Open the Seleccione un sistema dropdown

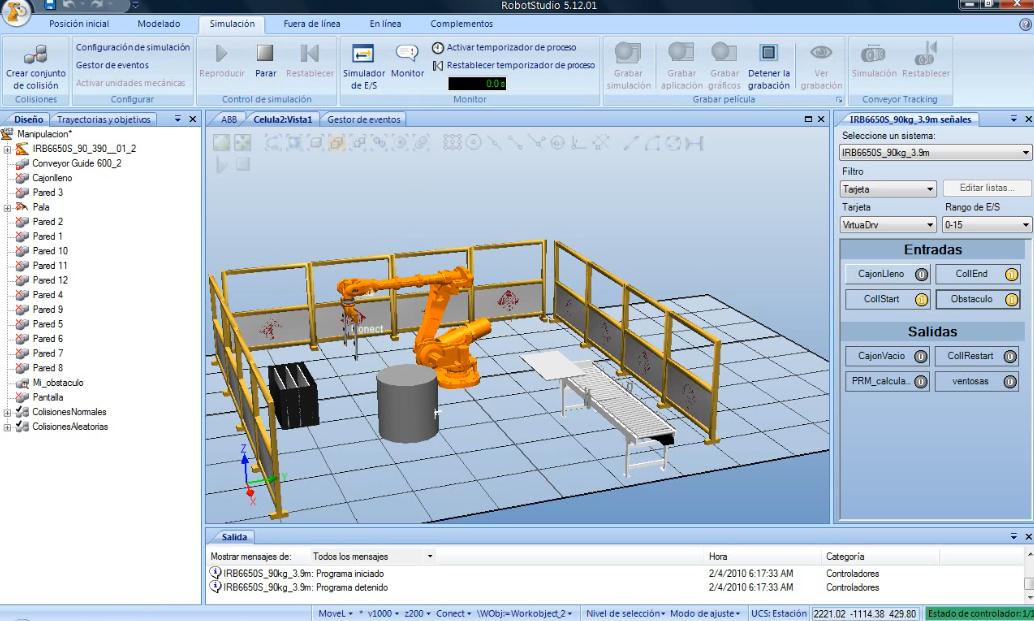[x=935, y=153]
